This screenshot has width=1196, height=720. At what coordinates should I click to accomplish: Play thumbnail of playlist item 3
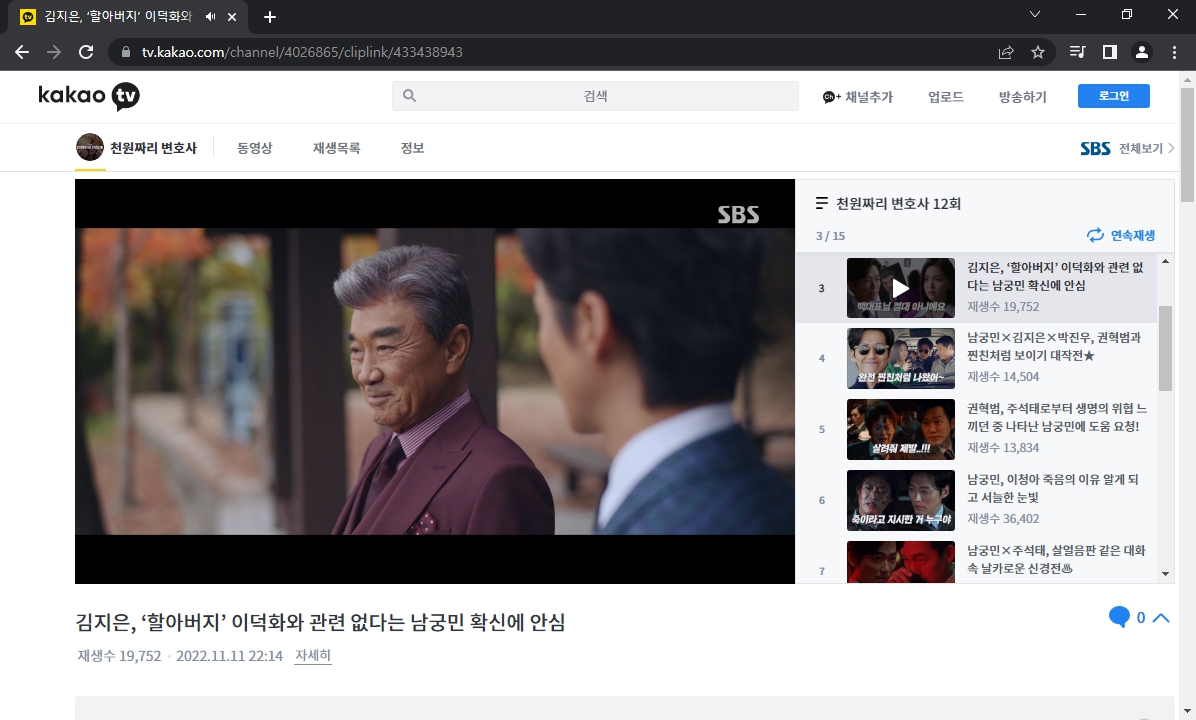tap(901, 288)
